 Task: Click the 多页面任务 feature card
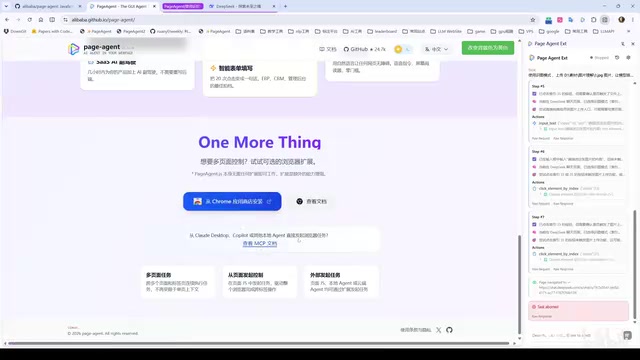(178, 282)
